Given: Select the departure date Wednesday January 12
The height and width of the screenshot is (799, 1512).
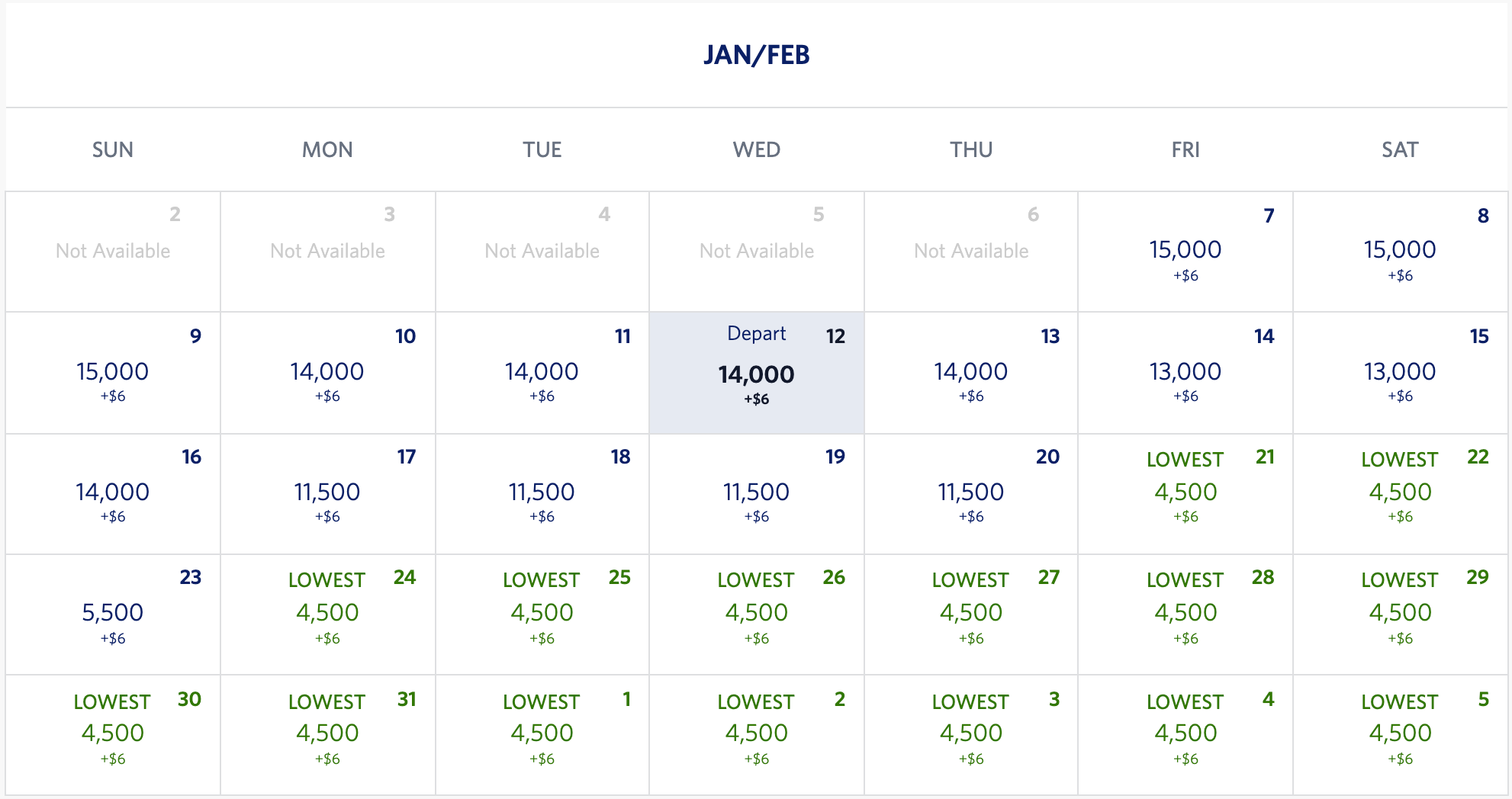Looking at the screenshot, I should pos(756,373).
